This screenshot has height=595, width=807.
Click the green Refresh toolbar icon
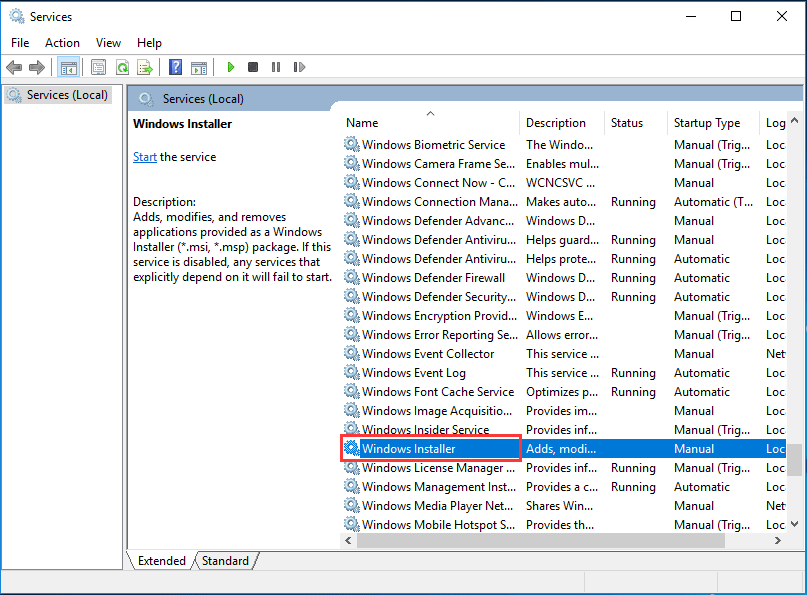tap(122, 67)
